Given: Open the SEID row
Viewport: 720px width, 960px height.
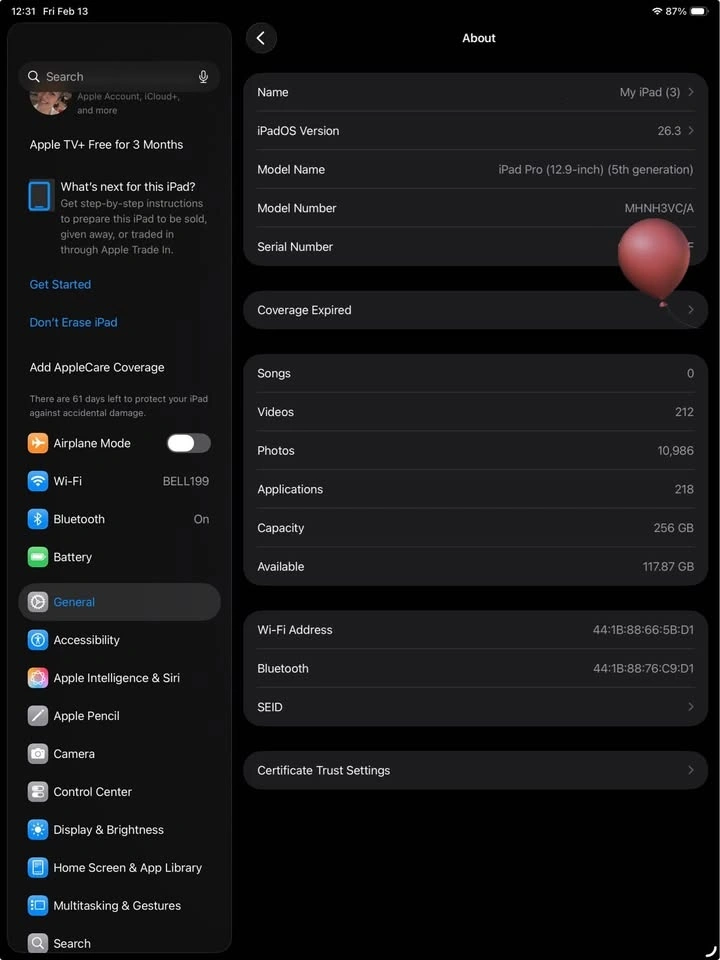Looking at the screenshot, I should (475, 707).
